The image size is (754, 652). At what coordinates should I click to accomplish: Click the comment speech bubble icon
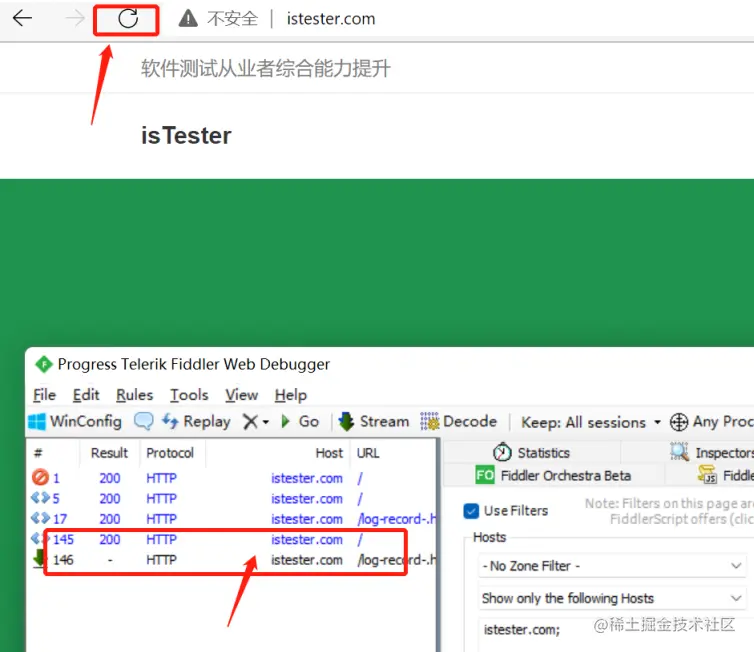[x=143, y=421]
